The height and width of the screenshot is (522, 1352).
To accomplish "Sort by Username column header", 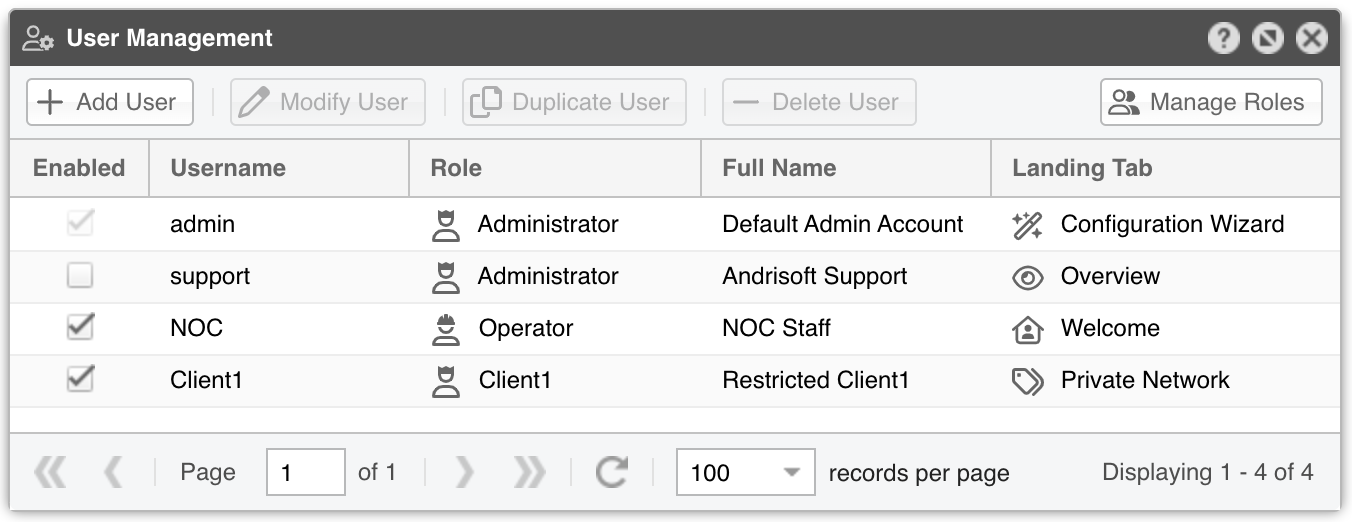I will click(x=279, y=168).
